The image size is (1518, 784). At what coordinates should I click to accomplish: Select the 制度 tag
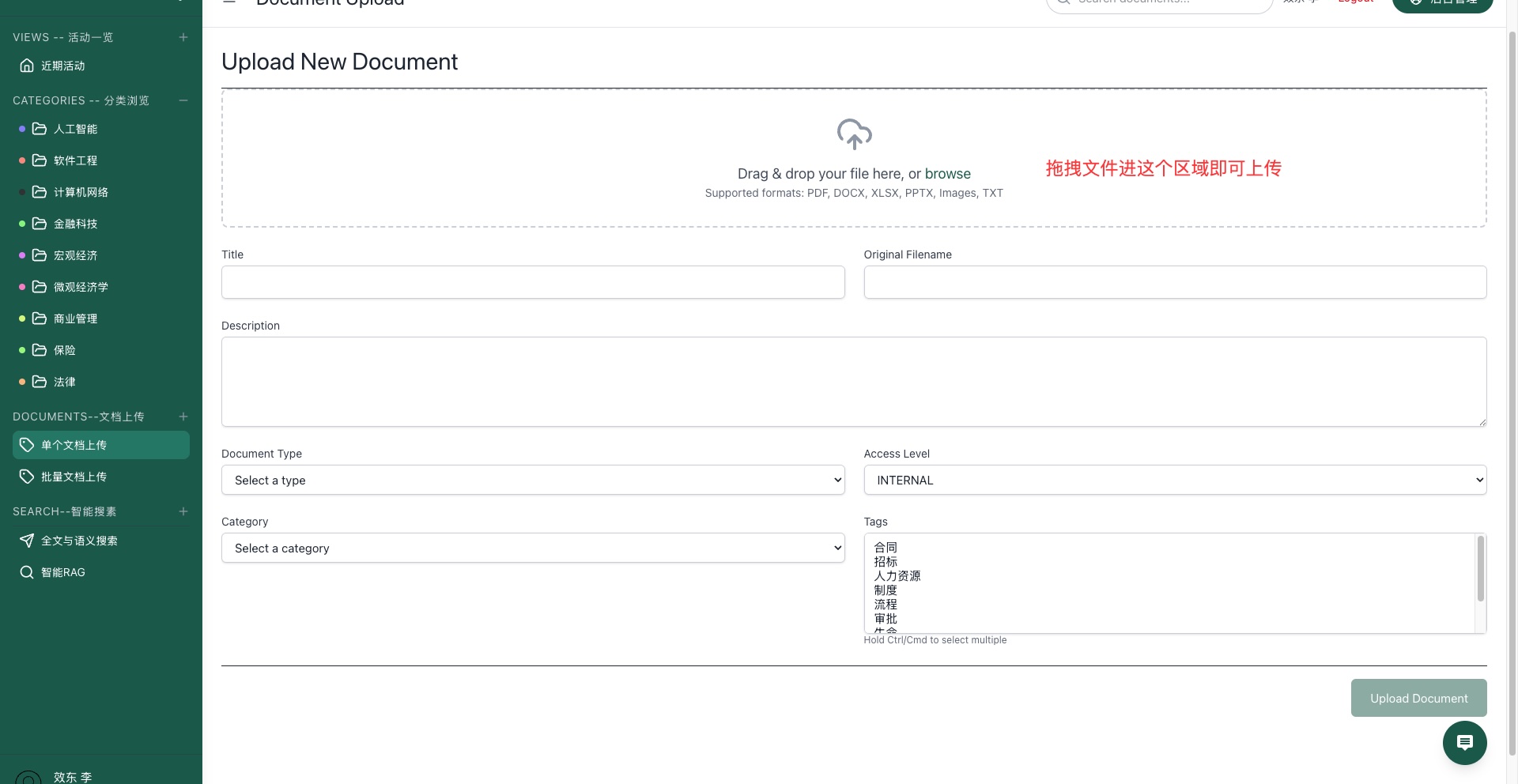coord(885,590)
